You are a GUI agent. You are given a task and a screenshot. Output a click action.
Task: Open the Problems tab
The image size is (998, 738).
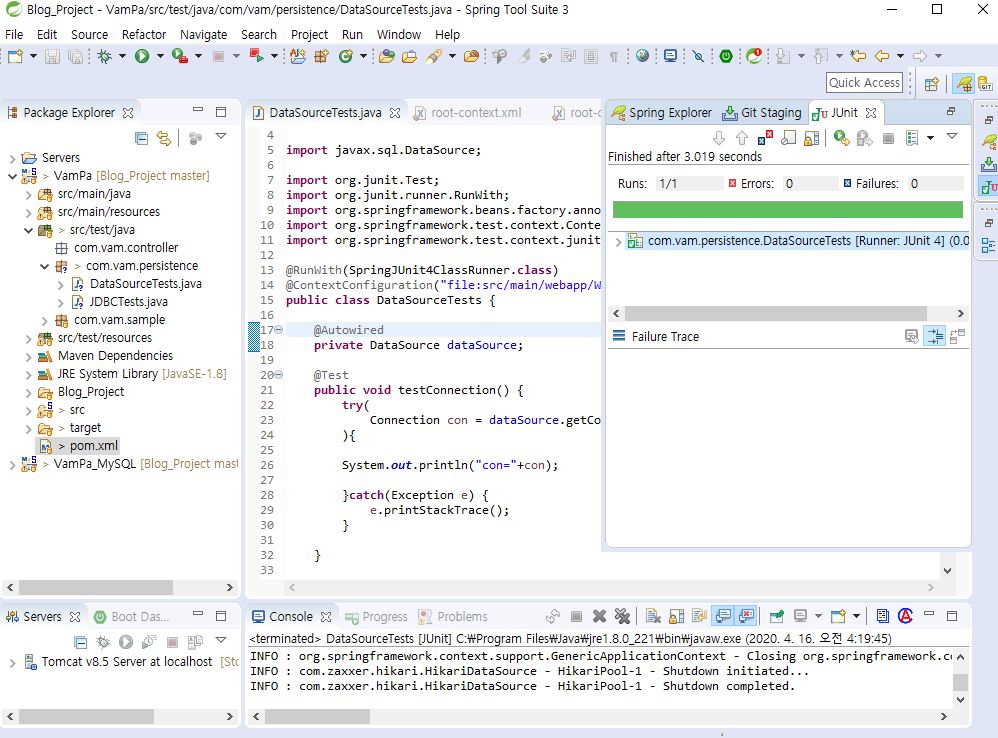pos(453,616)
